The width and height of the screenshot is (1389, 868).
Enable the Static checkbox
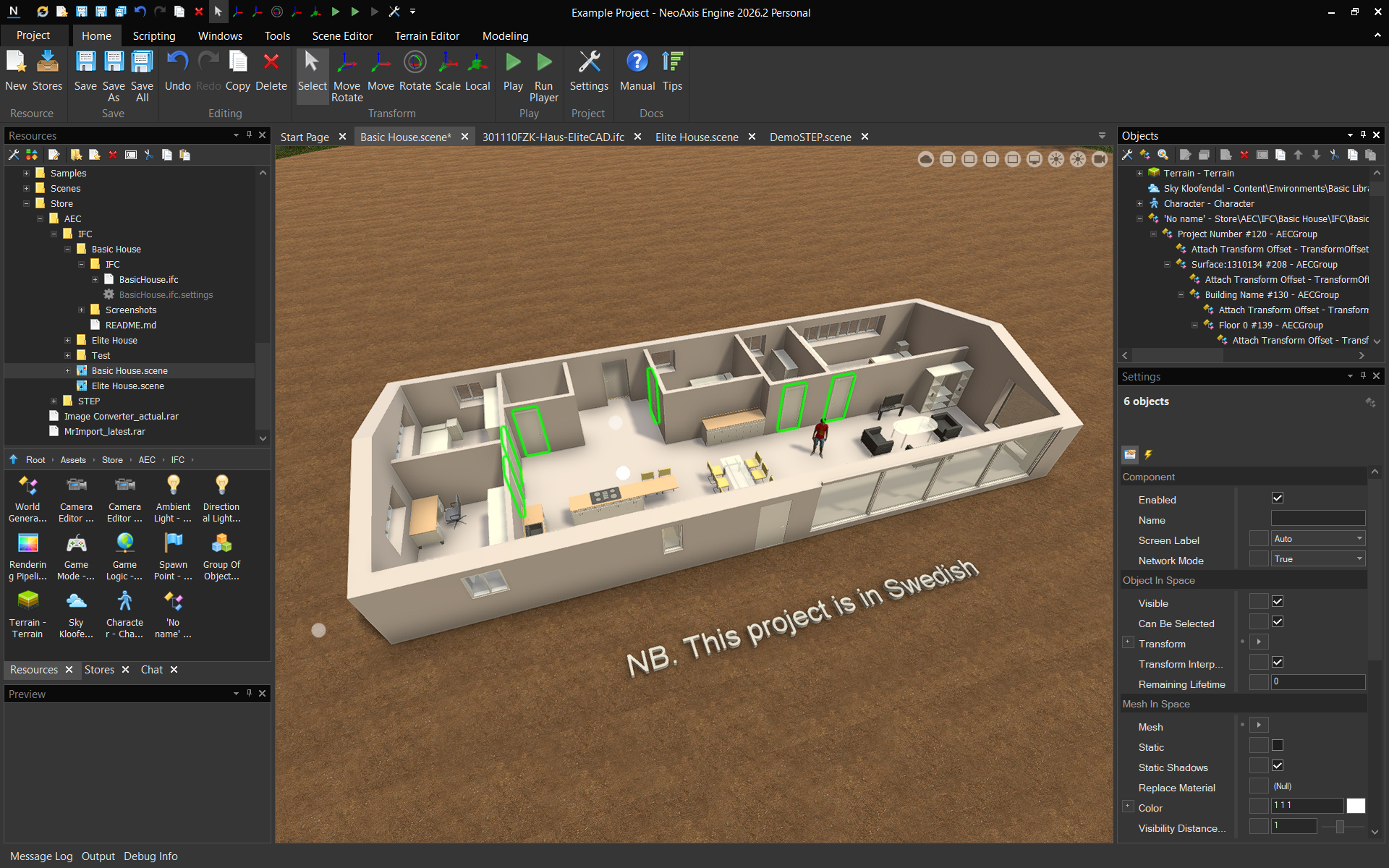1278,745
